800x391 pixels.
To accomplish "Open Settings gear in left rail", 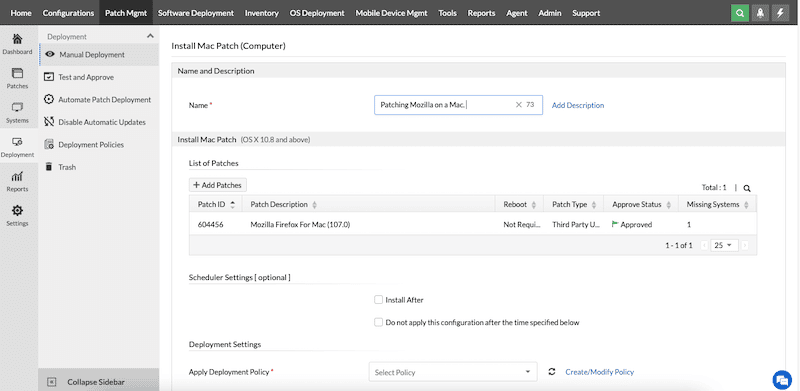I will coord(17,215).
